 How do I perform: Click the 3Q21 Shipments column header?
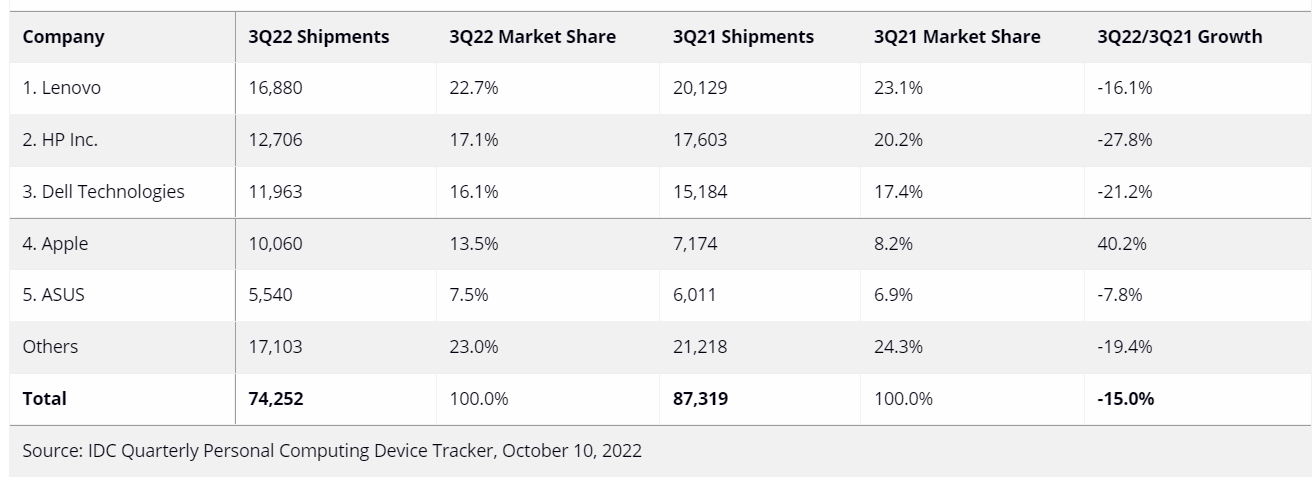click(743, 37)
